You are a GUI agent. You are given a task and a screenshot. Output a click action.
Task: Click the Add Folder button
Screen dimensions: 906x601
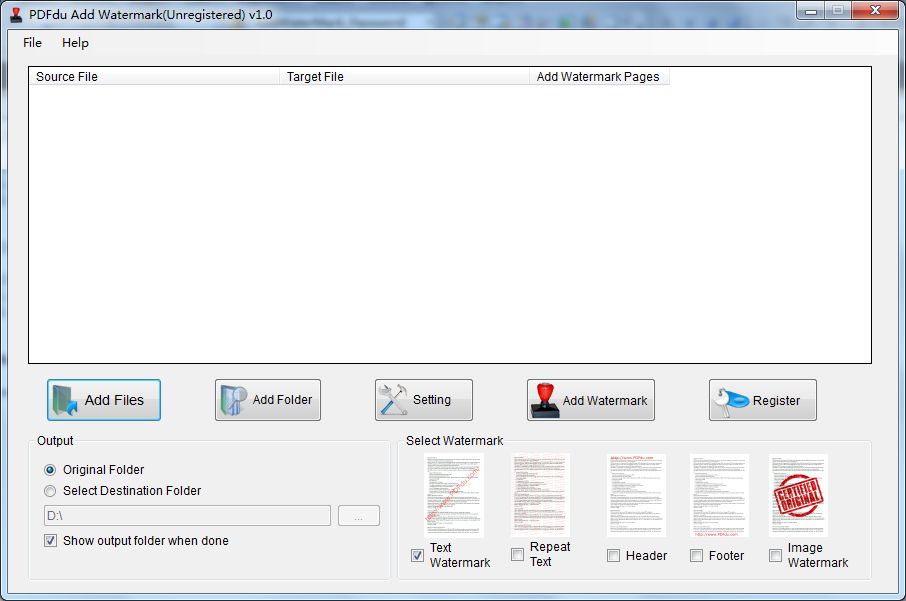pyautogui.click(x=268, y=400)
